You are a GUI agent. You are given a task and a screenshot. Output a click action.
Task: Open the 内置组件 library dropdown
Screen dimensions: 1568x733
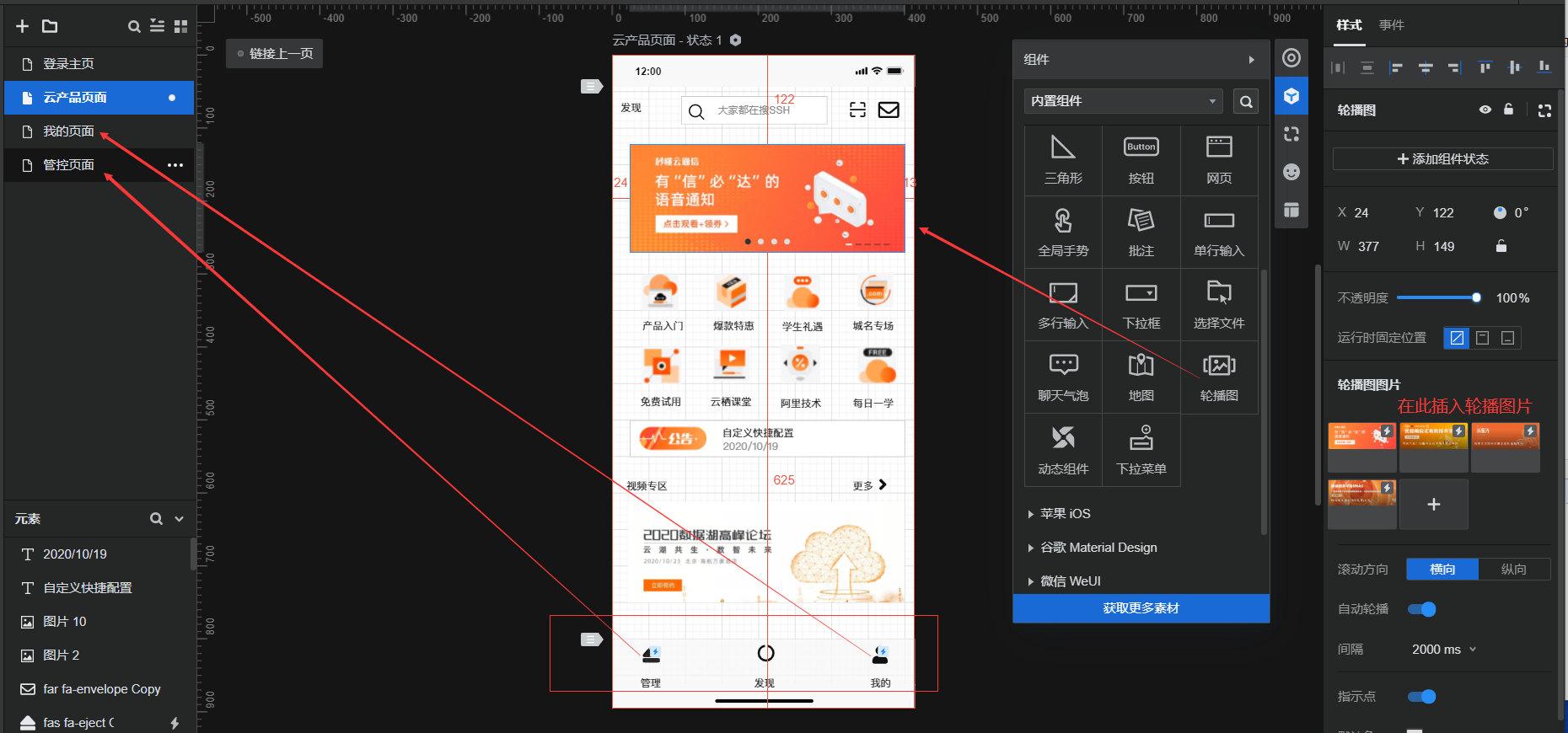[1124, 101]
